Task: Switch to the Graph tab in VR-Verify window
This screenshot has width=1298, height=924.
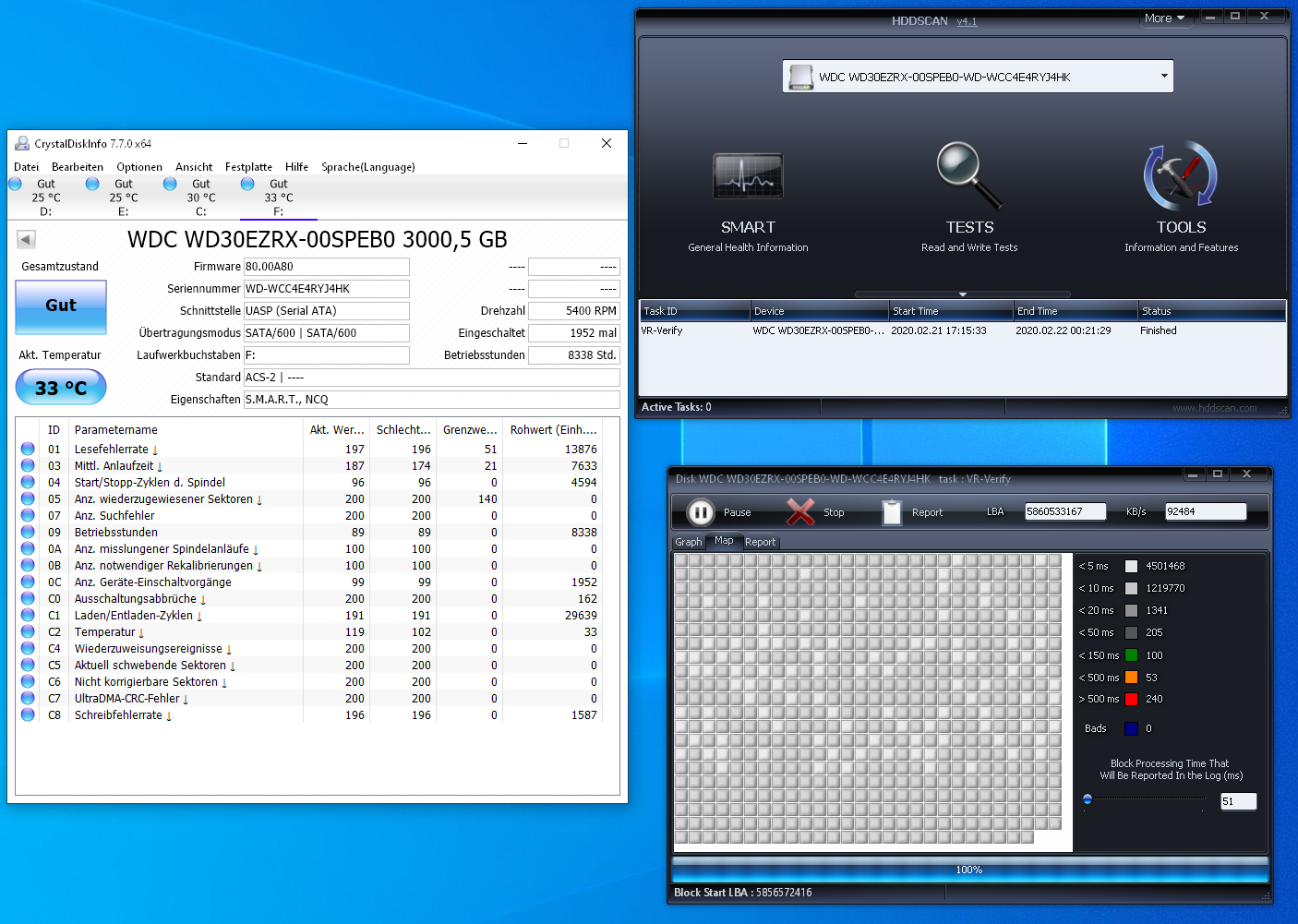Action: (x=689, y=542)
